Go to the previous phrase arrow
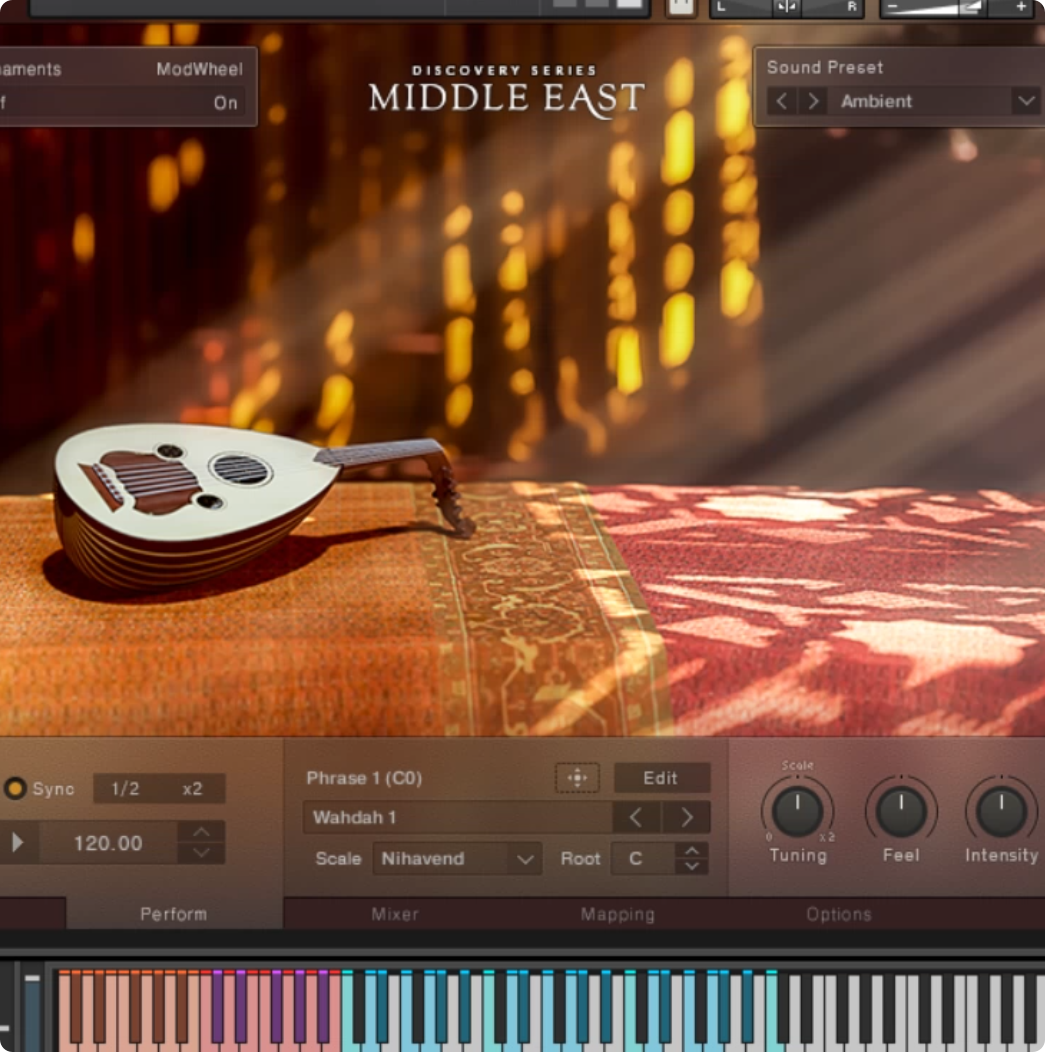Image resolution: width=1045 pixels, height=1052 pixels. tap(636, 817)
